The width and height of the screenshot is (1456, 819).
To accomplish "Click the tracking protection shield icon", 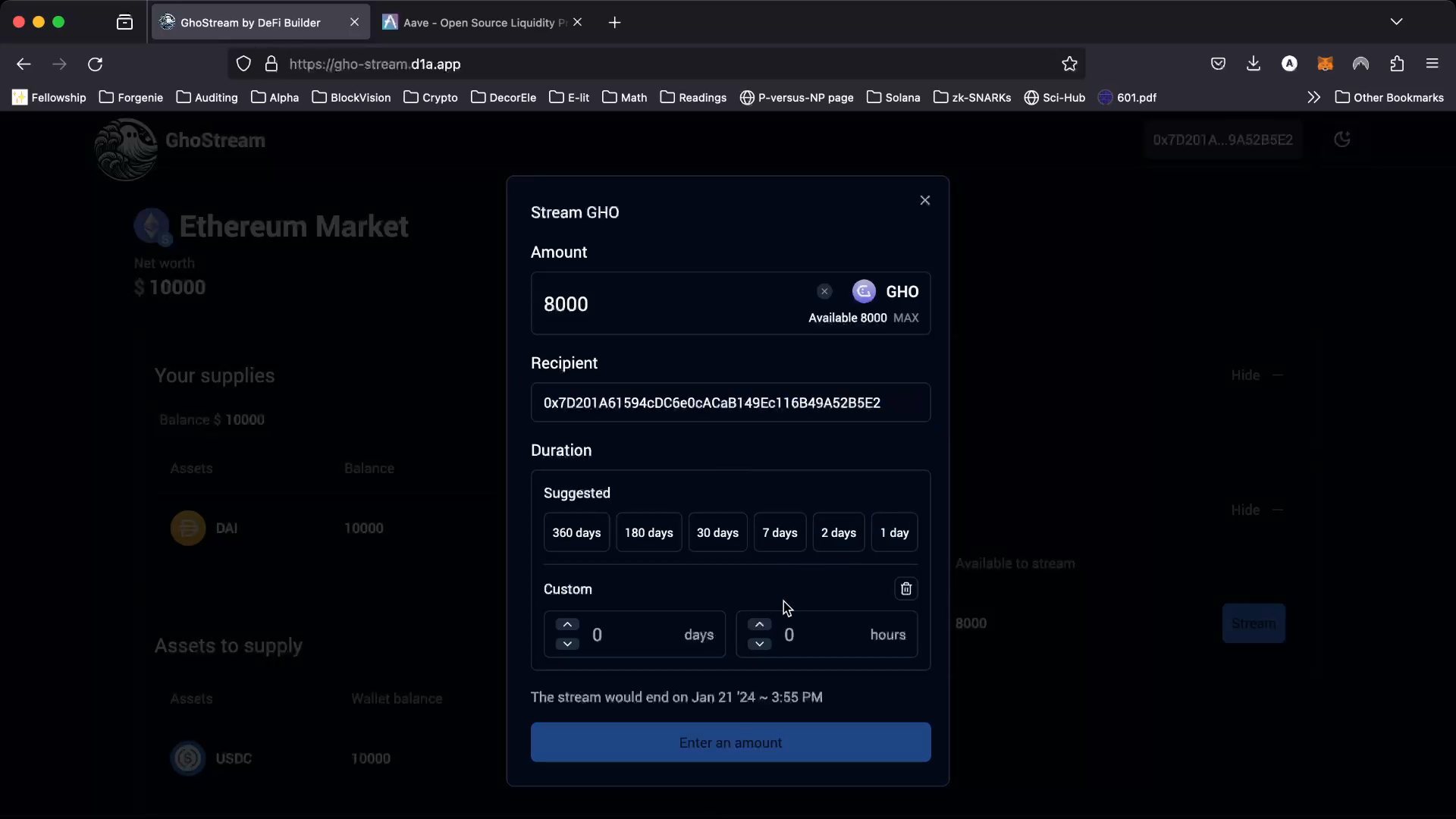I will coord(243,64).
